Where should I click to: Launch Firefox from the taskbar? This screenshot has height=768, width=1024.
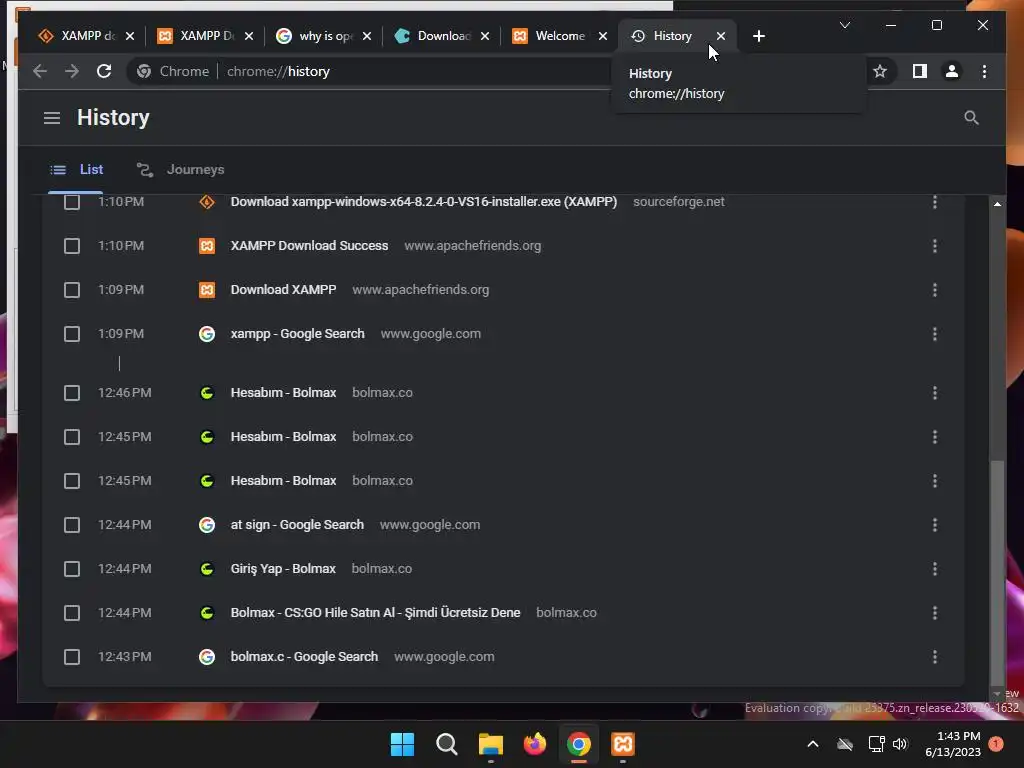click(534, 744)
